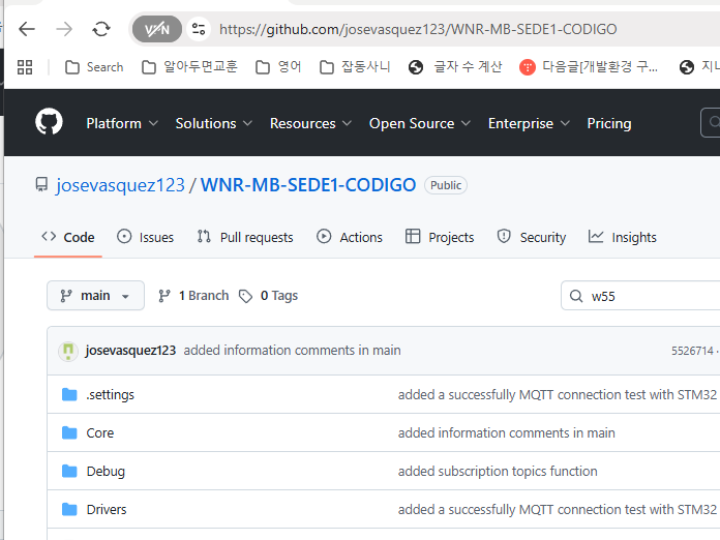The height and width of the screenshot is (540, 720).
Task: Open the browser apps grid icon
Action: point(25,67)
